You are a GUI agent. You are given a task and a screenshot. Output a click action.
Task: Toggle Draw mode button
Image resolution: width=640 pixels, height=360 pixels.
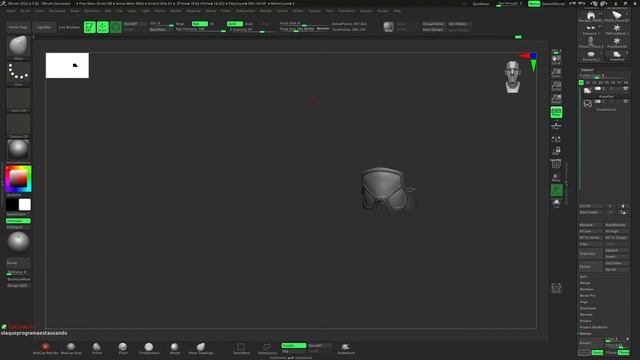click(102, 27)
